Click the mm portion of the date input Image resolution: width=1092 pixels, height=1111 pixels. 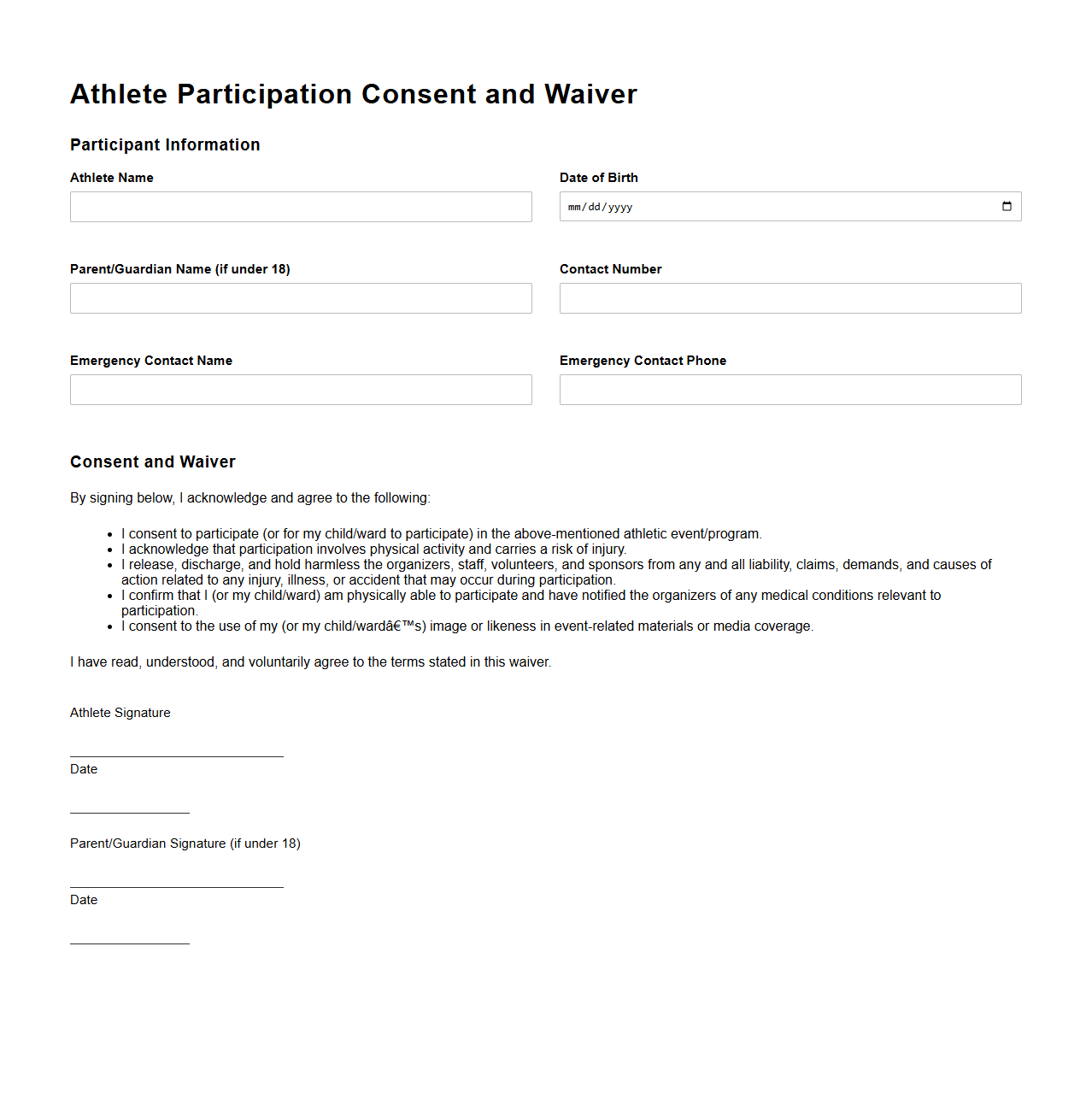click(576, 206)
